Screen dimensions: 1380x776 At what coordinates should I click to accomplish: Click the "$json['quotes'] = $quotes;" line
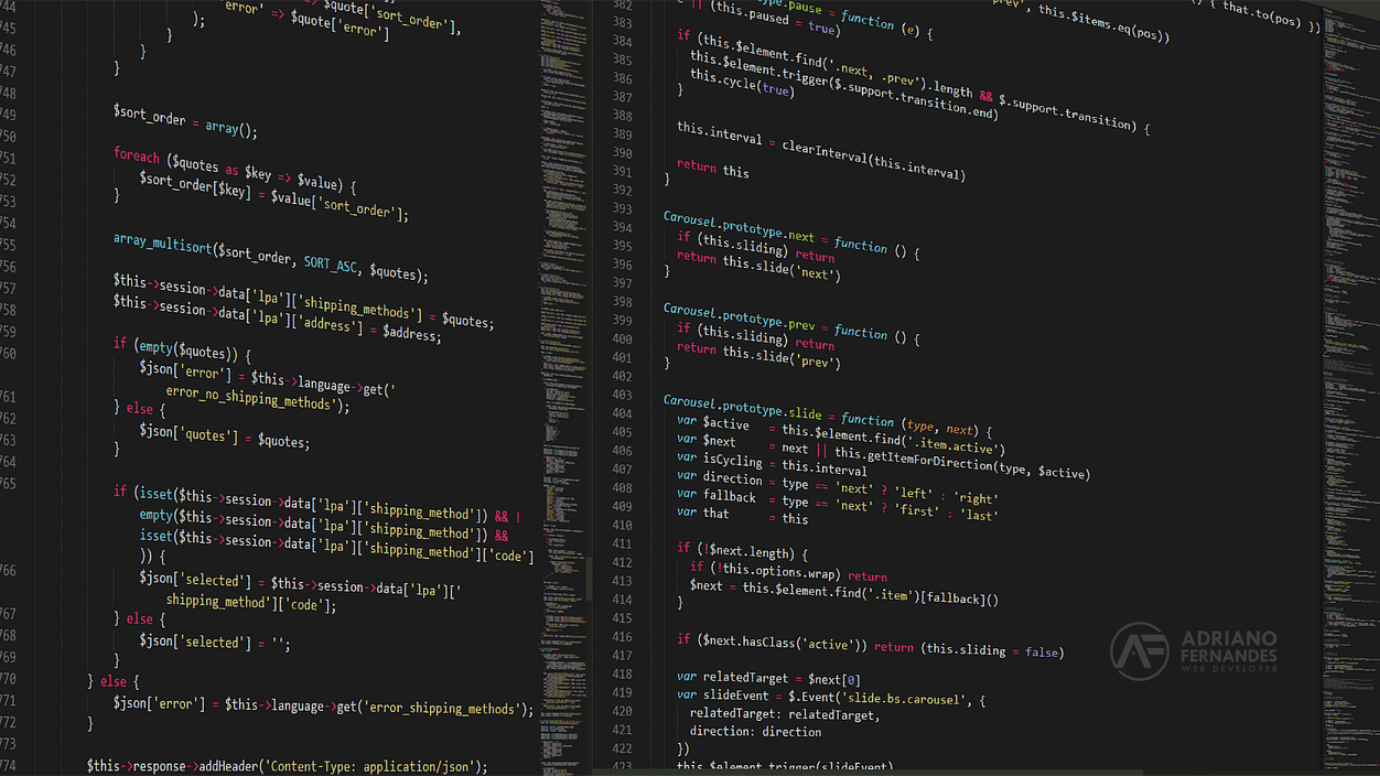[x=224, y=435]
